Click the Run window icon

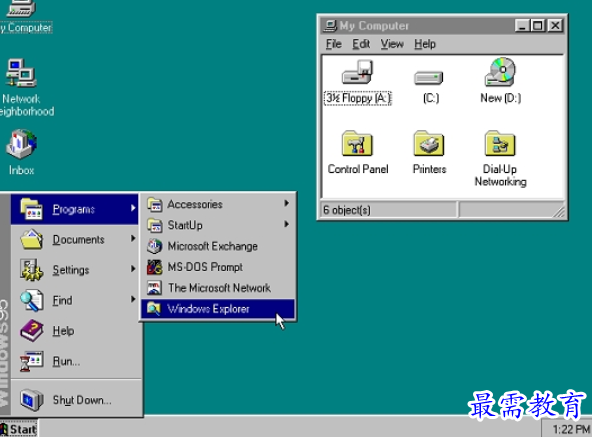coord(32,361)
